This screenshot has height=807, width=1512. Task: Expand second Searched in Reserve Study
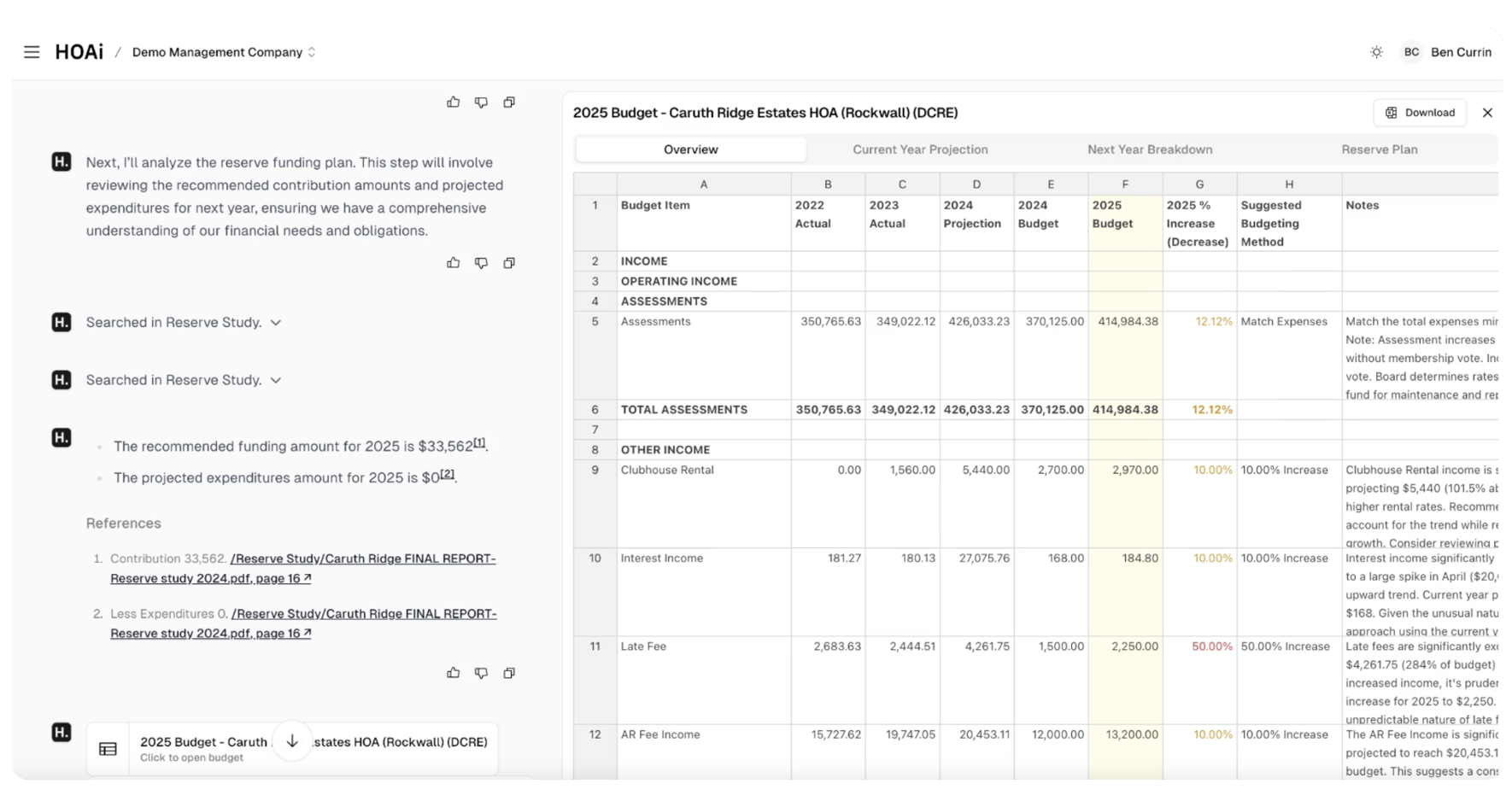coord(184,380)
